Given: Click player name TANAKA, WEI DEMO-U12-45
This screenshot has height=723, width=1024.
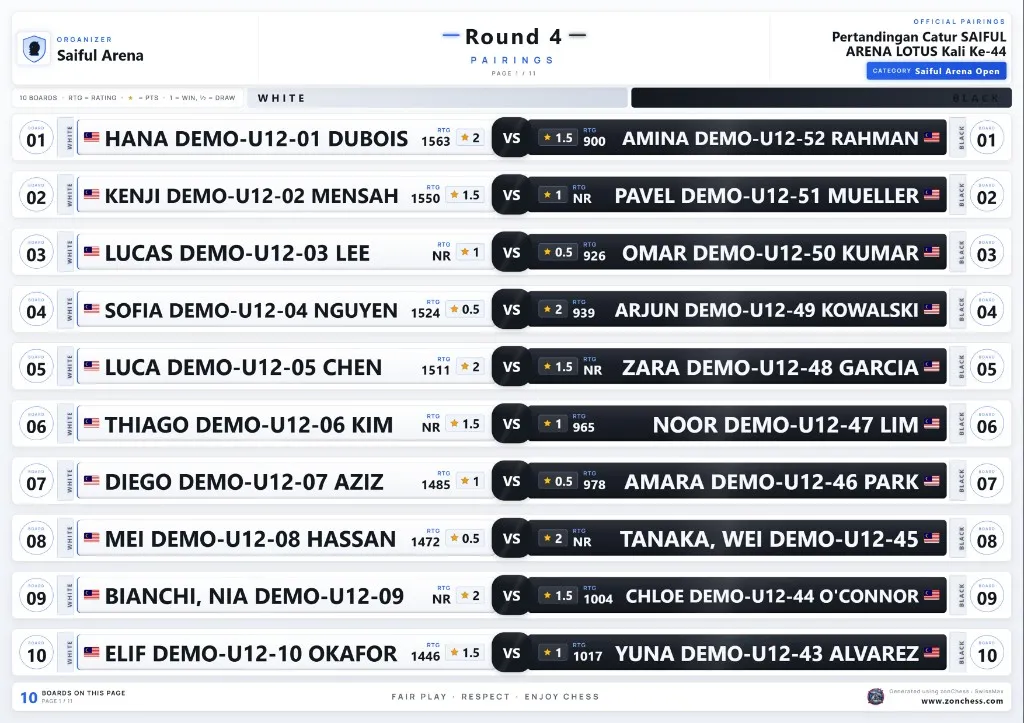Looking at the screenshot, I should (x=769, y=539).
